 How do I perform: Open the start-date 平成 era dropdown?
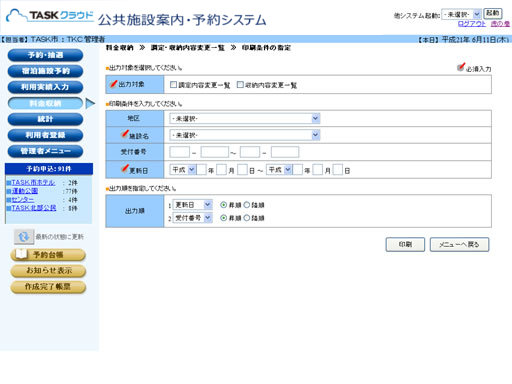tap(183, 170)
